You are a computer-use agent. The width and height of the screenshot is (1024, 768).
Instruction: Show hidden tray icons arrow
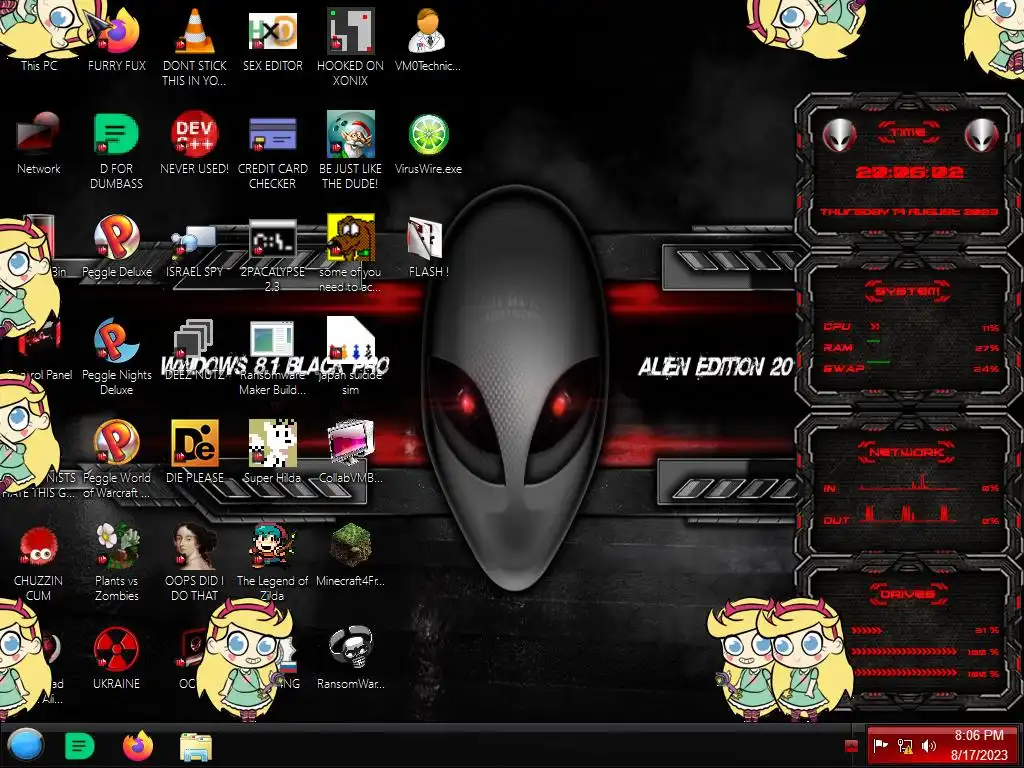tap(851, 746)
